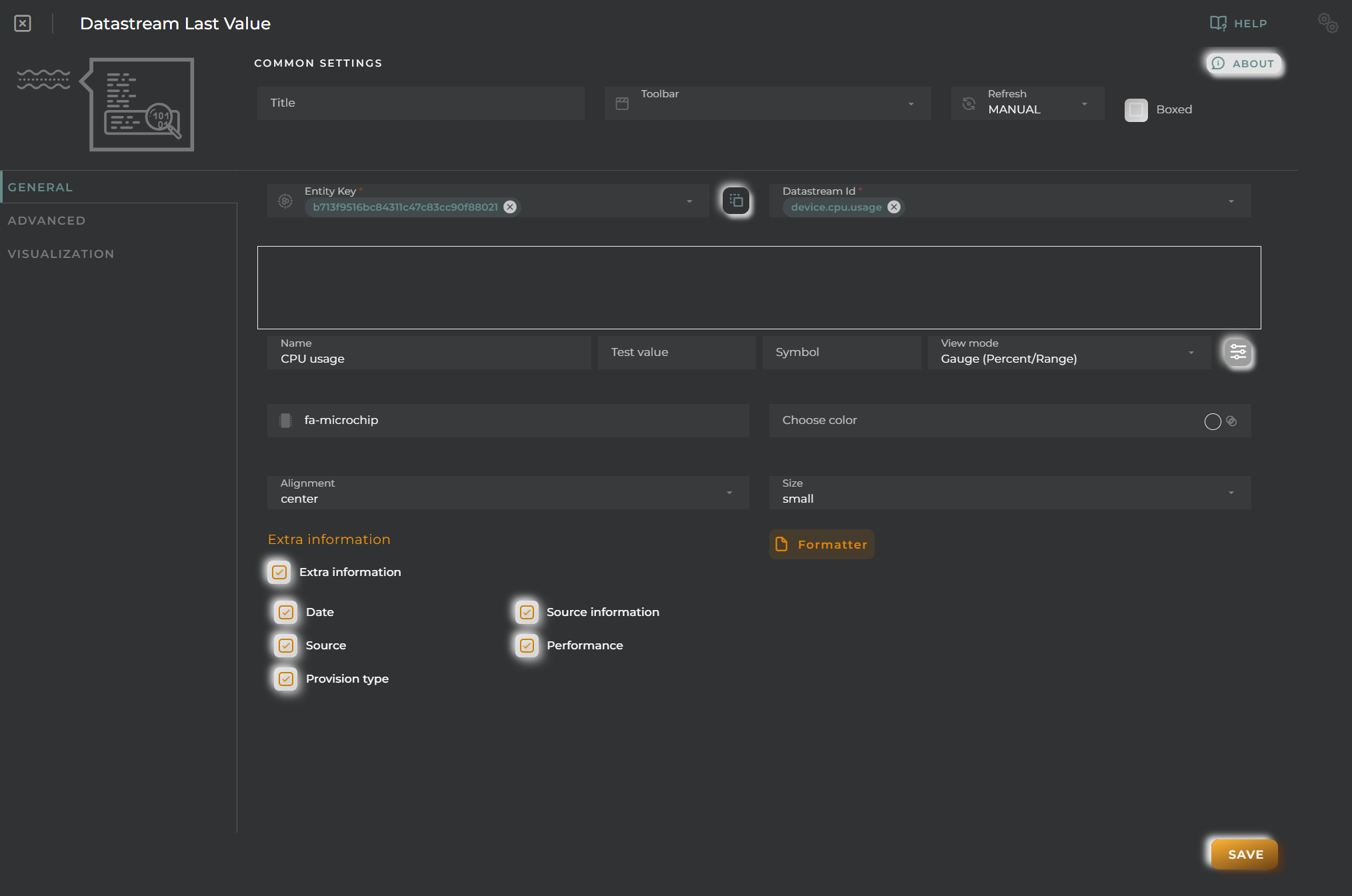Viewport: 1352px width, 896px height.
Task: Open the Size dropdown
Action: (1010, 492)
